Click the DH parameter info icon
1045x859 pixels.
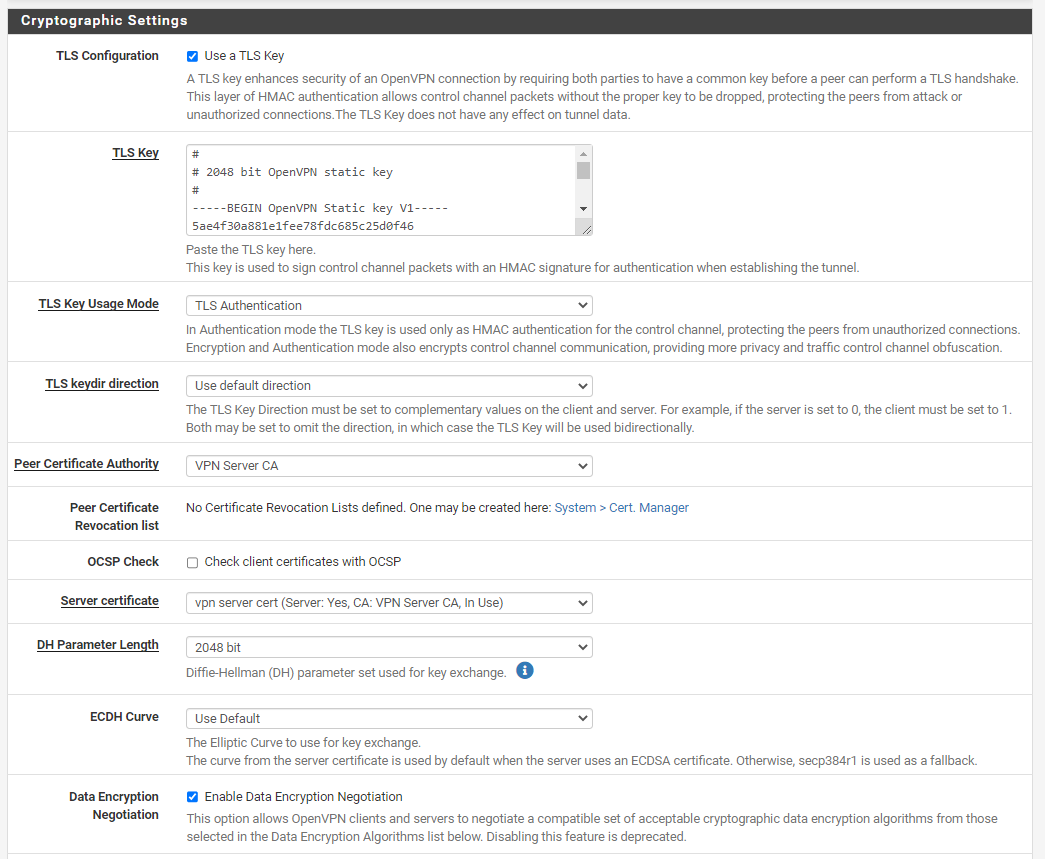[524, 670]
